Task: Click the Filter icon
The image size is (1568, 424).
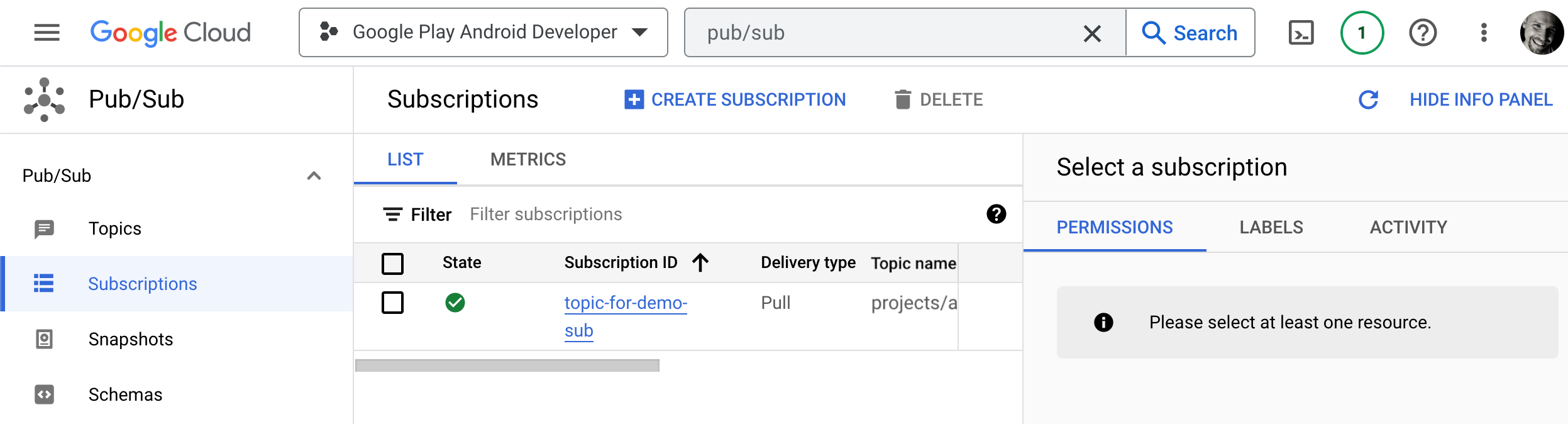Action: pyautogui.click(x=393, y=215)
